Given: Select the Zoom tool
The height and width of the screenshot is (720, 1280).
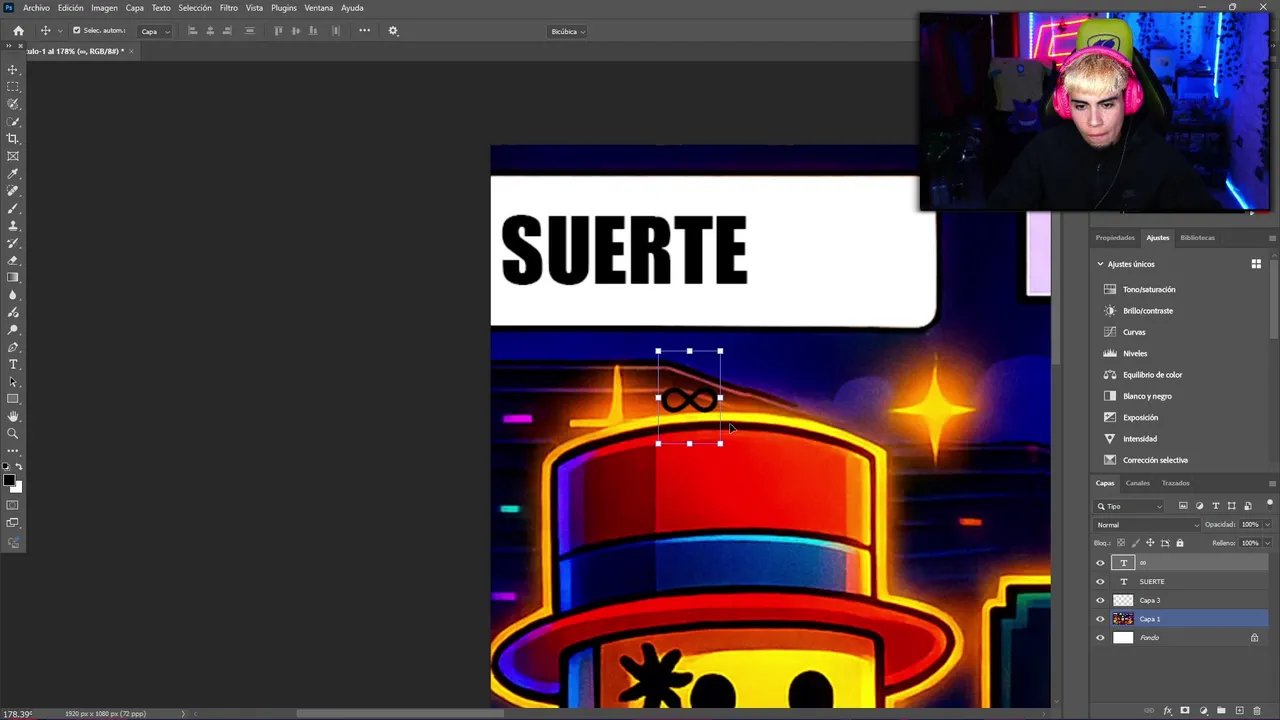Looking at the screenshot, I should pos(13,434).
